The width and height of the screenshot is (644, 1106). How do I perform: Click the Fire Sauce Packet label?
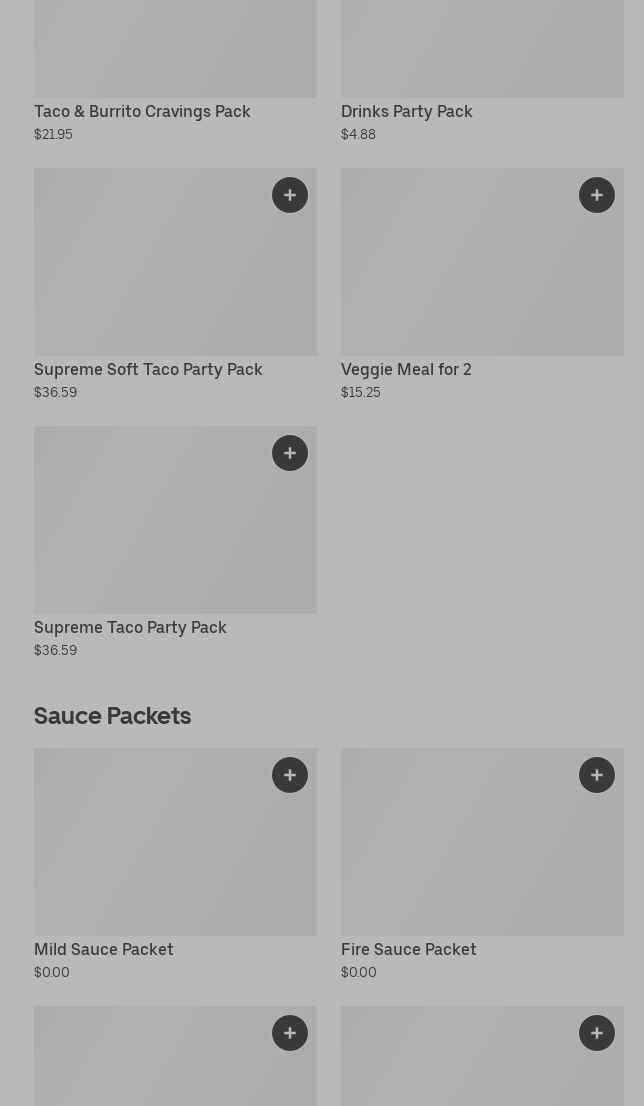click(408, 950)
